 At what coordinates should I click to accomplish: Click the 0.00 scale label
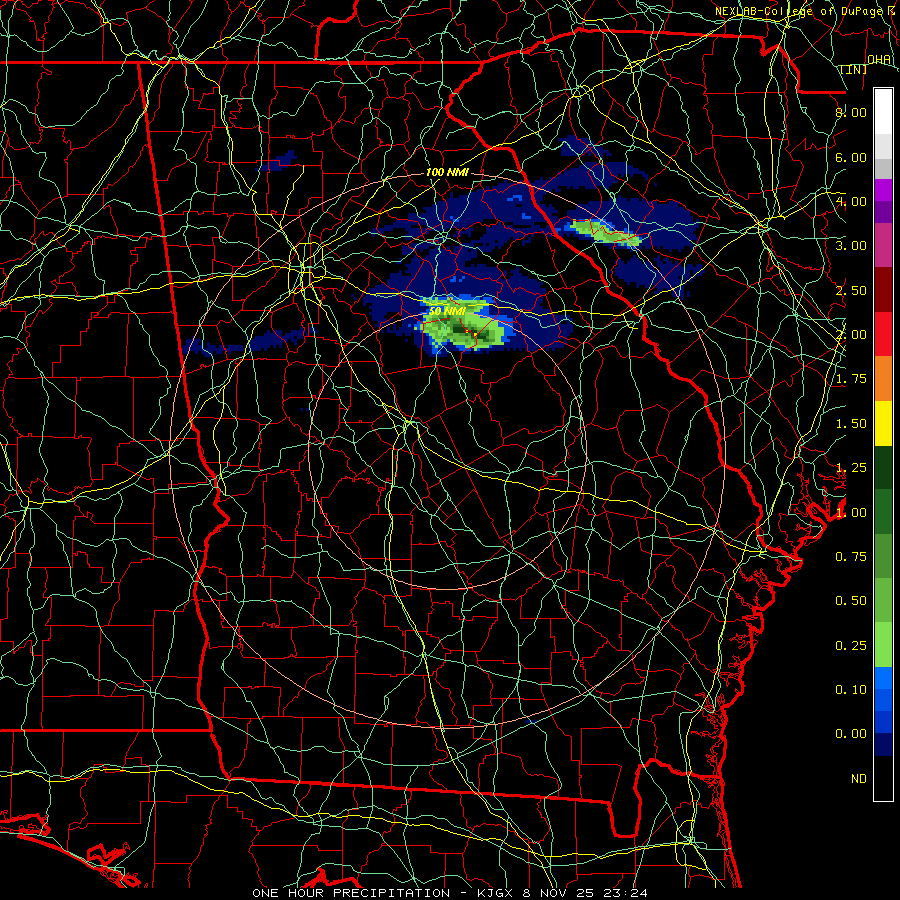[851, 734]
